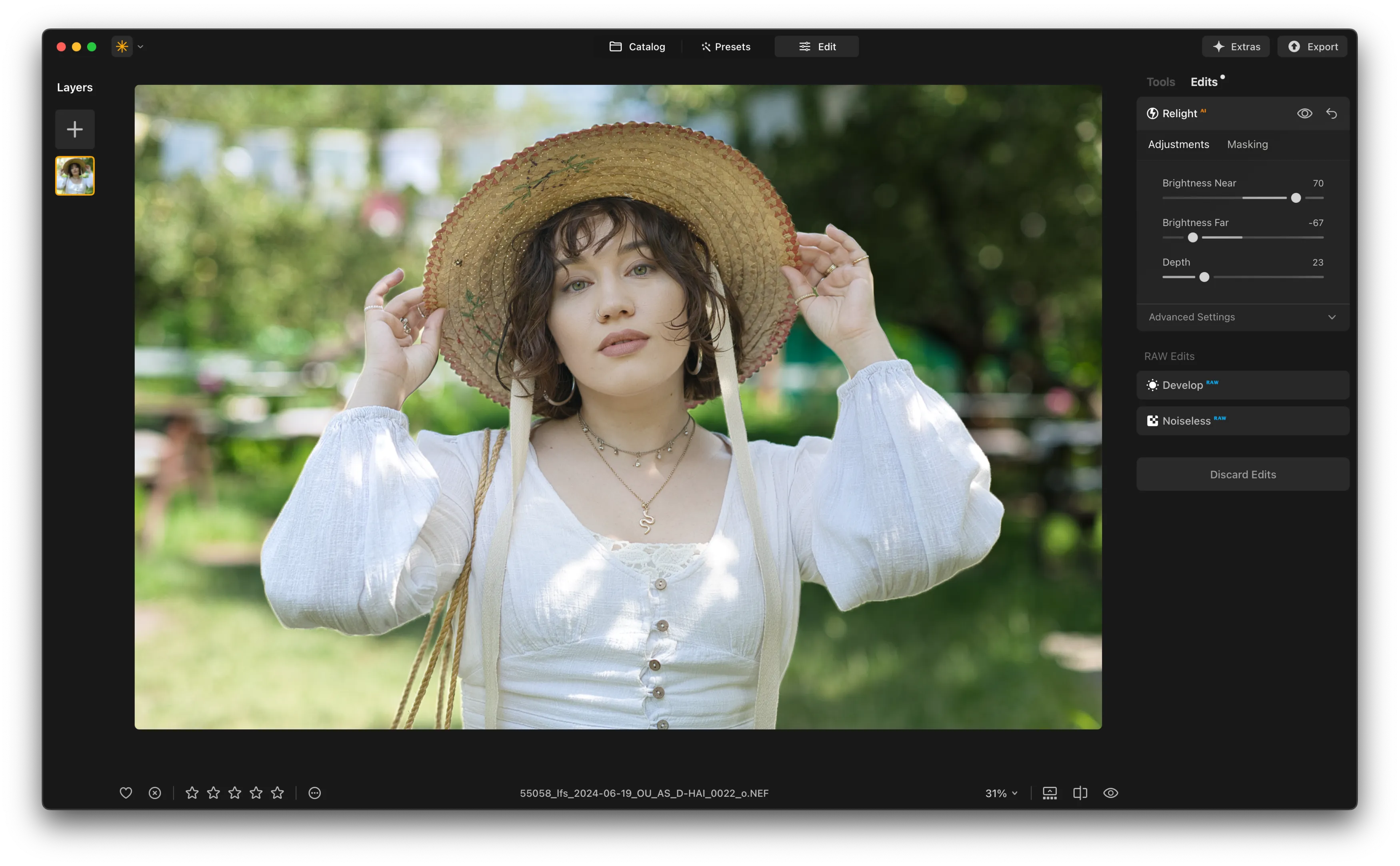Mark photo as favorite with heart icon

[x=126, y=793]
